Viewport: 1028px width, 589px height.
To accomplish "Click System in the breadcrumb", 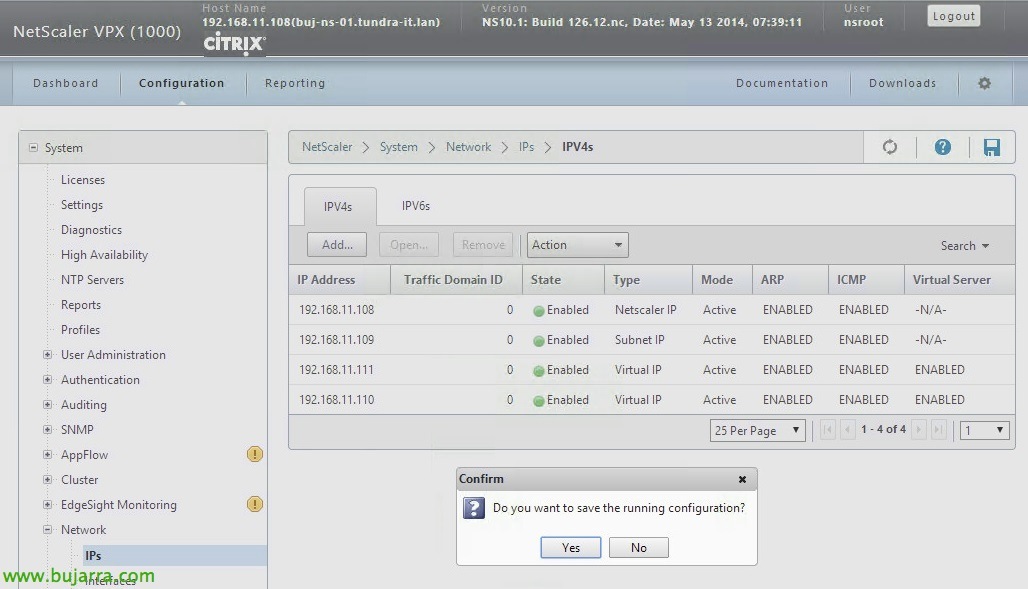I will 399,147.
